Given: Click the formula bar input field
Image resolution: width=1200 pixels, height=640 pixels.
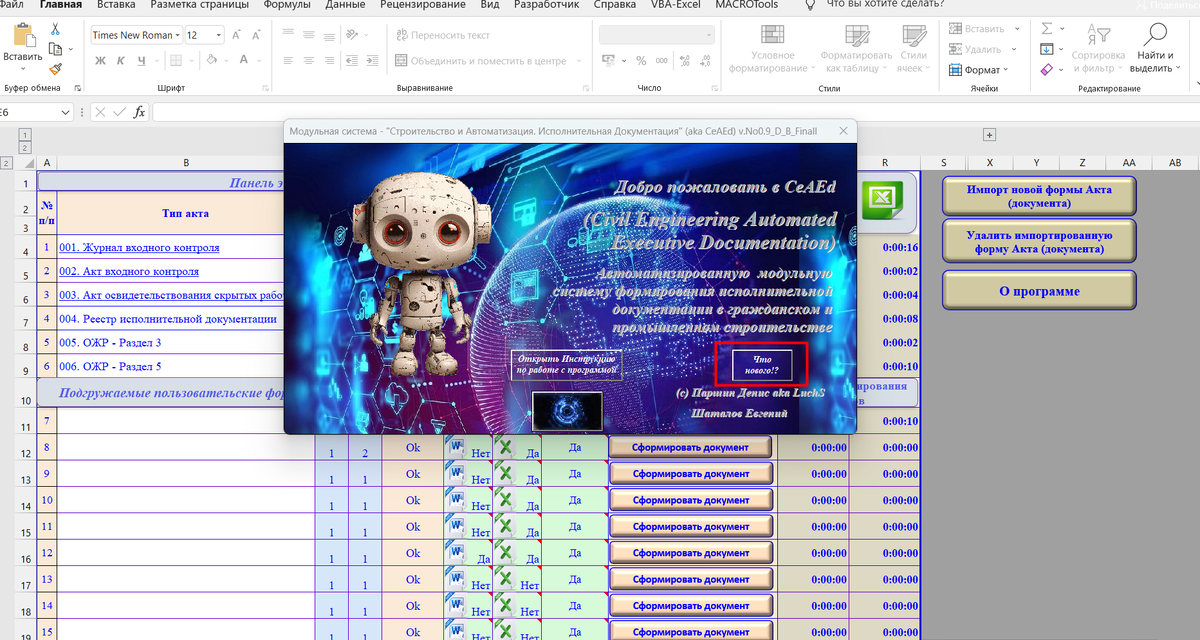Looking at the screenshot, I should [675, 112].
